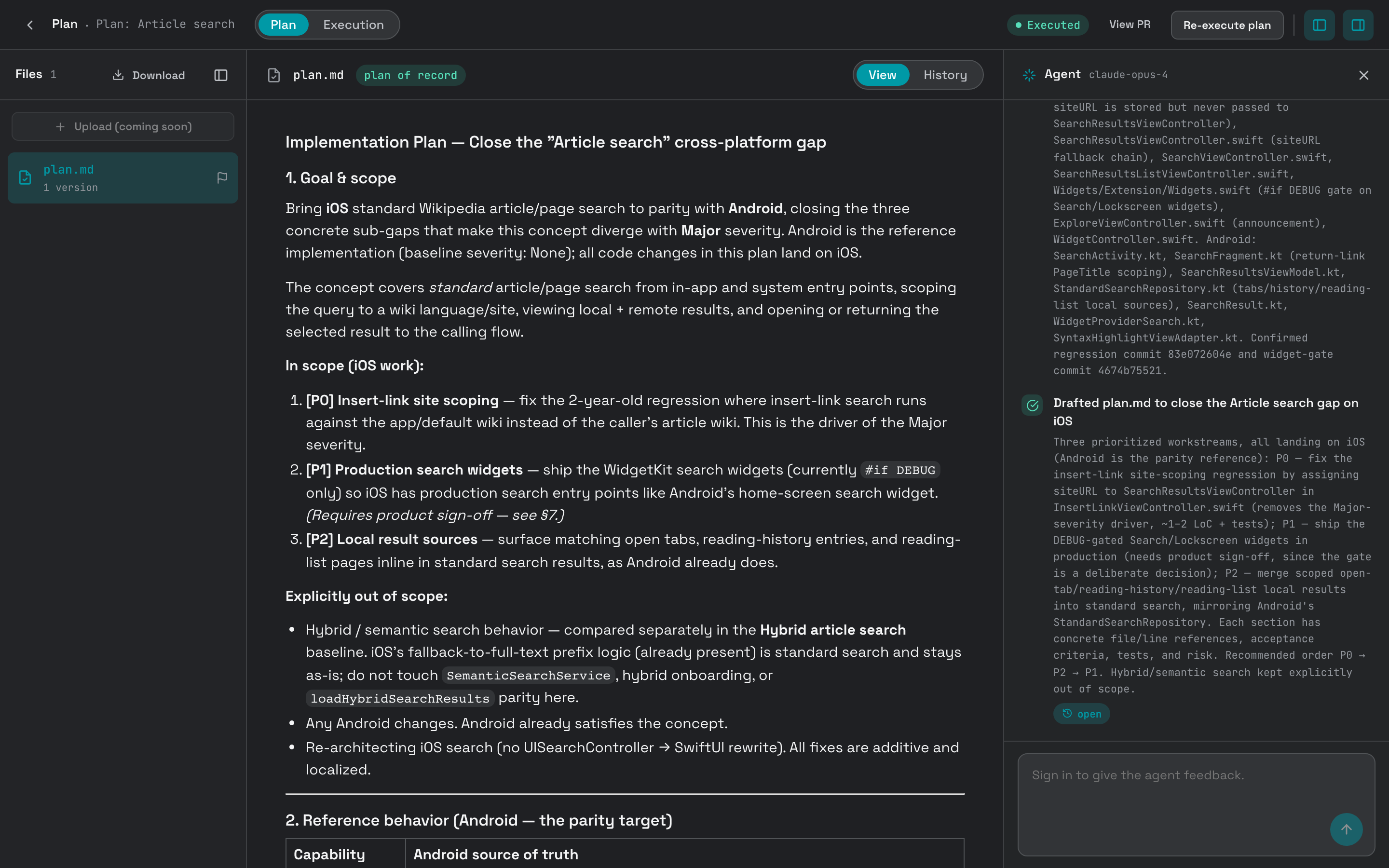The image size is (1389, 868).
Task: Close the Agent panel
Action: (1364, 75)
